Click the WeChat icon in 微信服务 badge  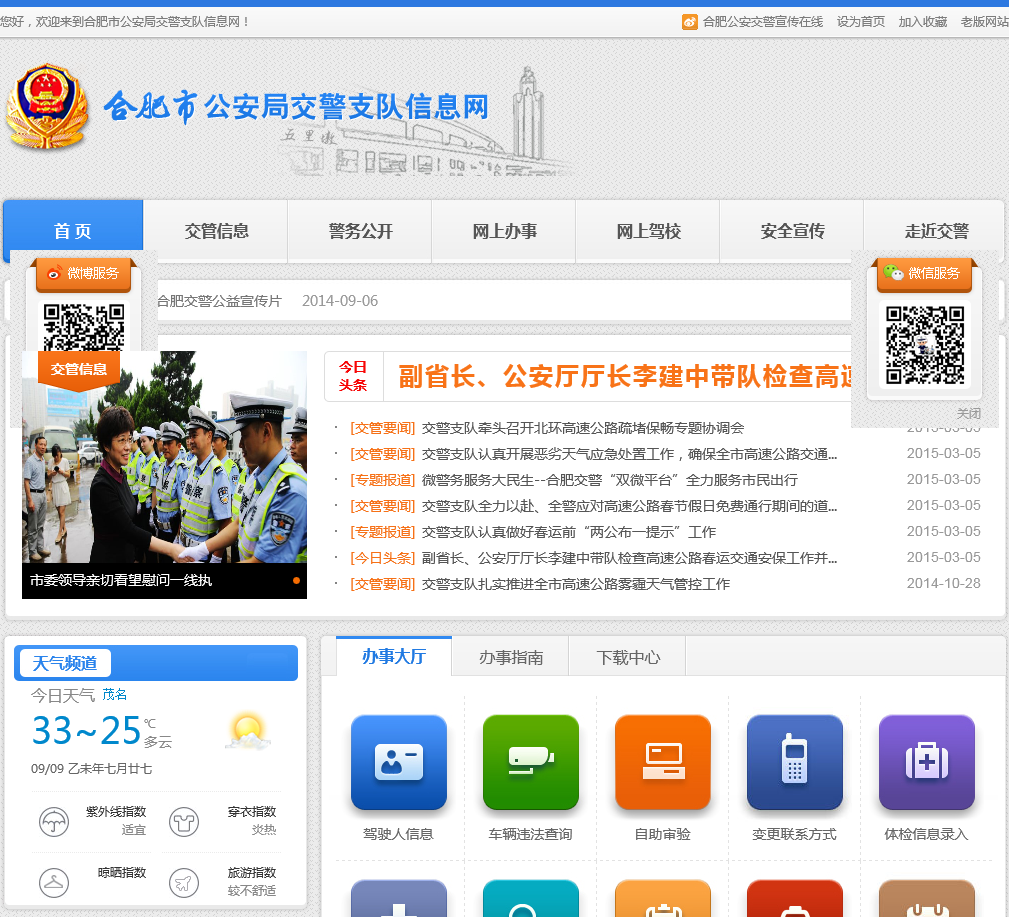pos(893,272)
